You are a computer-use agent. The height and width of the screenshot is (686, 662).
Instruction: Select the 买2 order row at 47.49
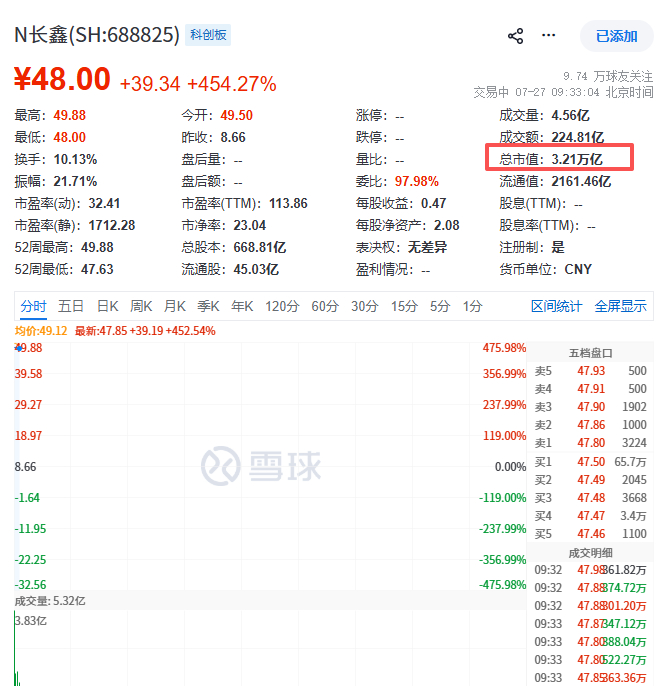[x=590, y=480]
